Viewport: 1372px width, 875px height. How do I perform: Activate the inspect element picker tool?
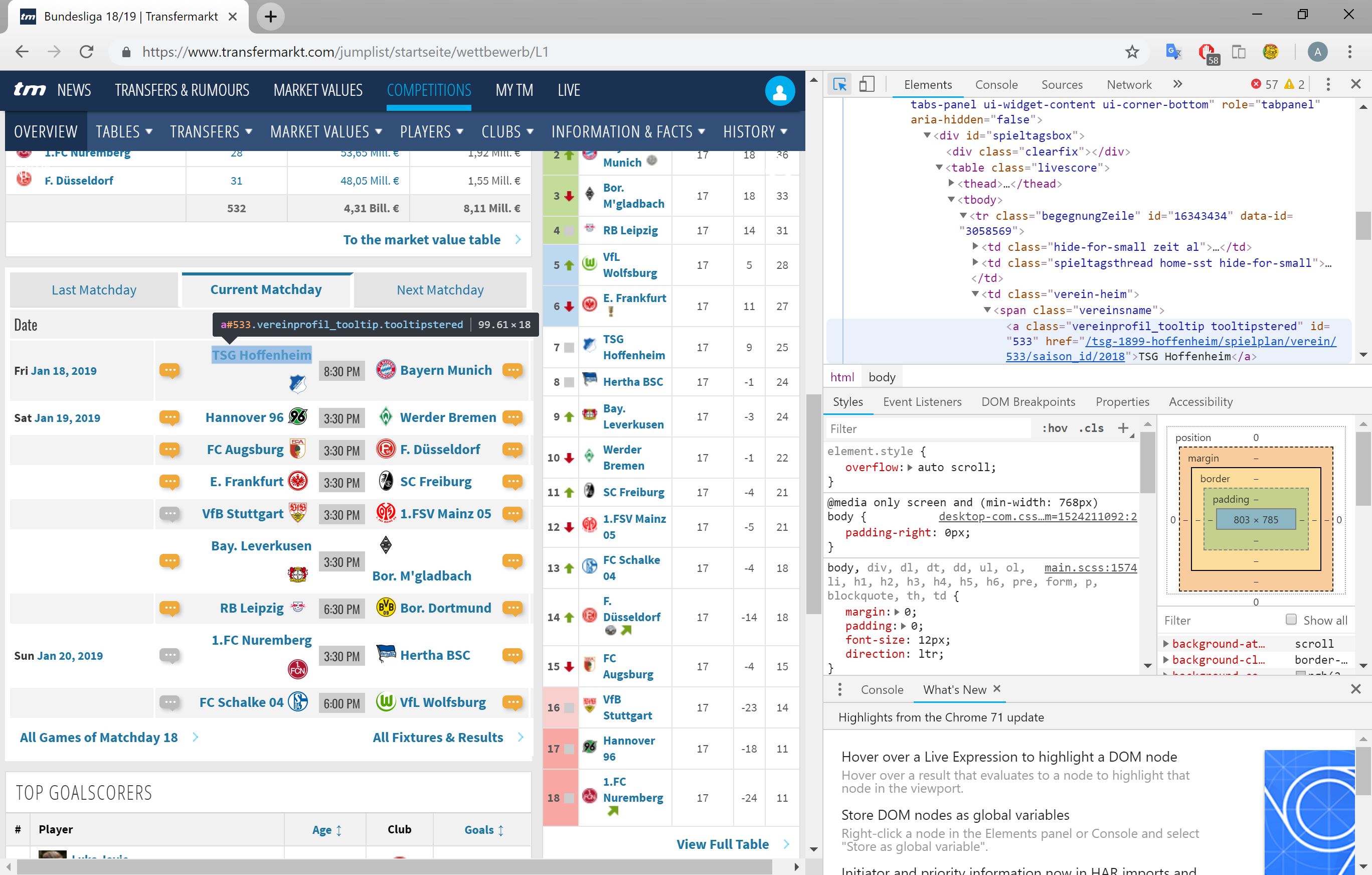(839, 84)
